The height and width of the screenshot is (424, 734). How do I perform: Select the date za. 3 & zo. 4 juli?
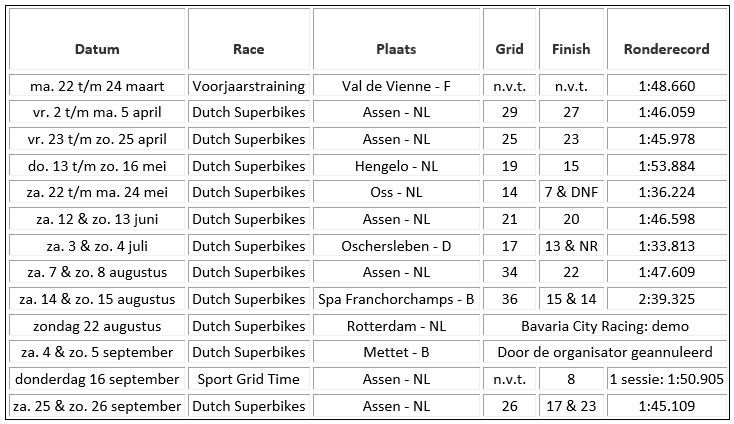[x=97, y=246]
